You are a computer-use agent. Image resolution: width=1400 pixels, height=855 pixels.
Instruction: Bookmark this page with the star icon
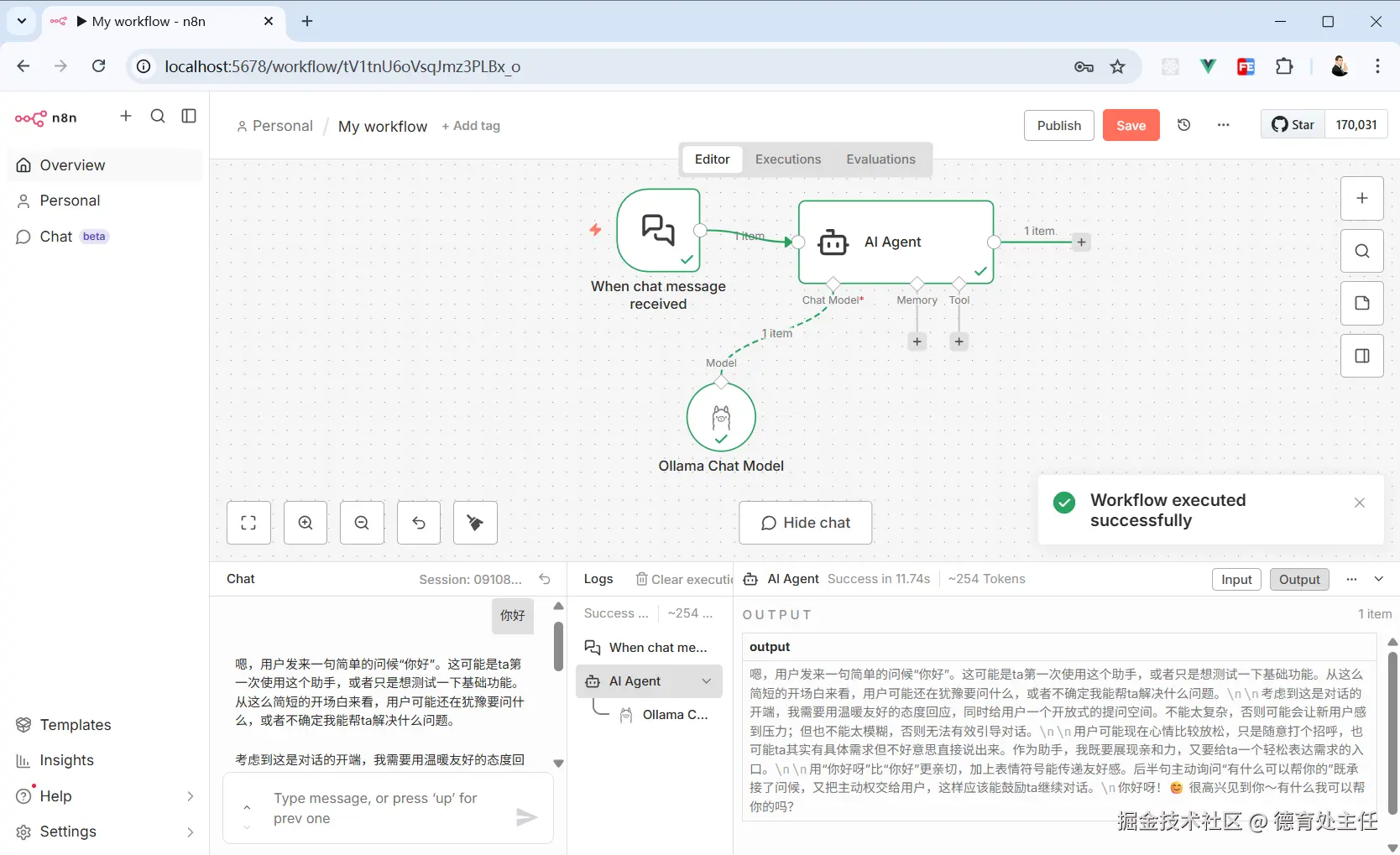(x=1118, y=66)
